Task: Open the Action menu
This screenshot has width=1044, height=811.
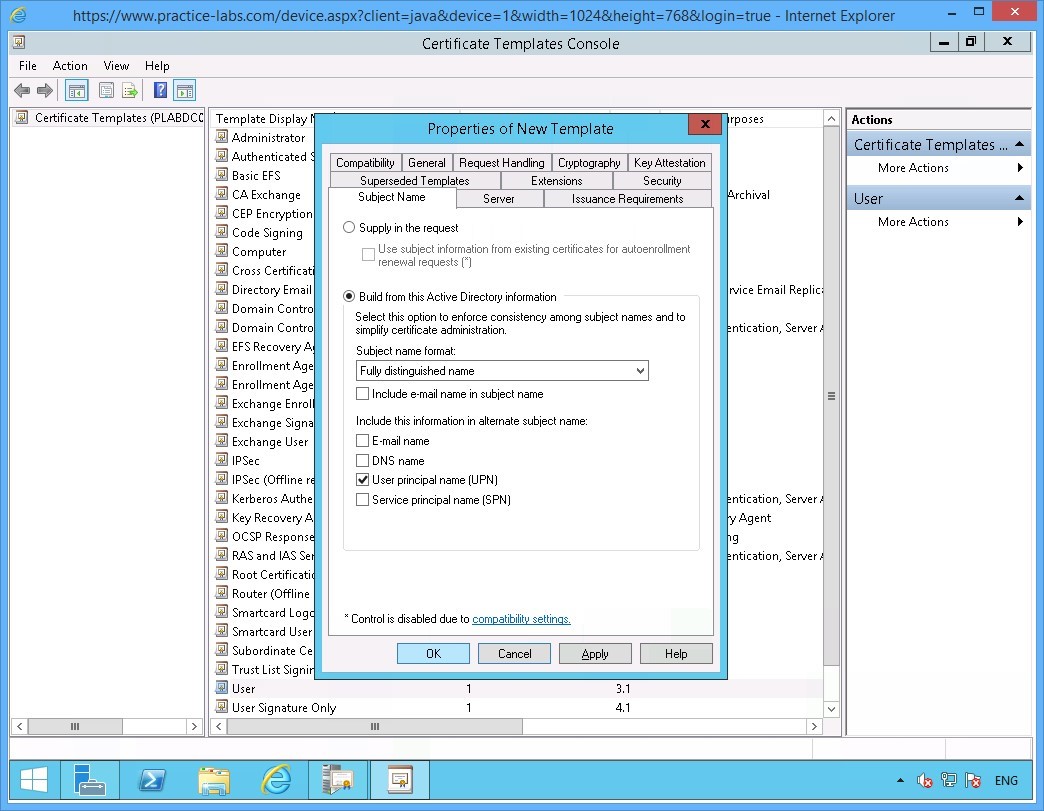Action: (x=70, y=66)
